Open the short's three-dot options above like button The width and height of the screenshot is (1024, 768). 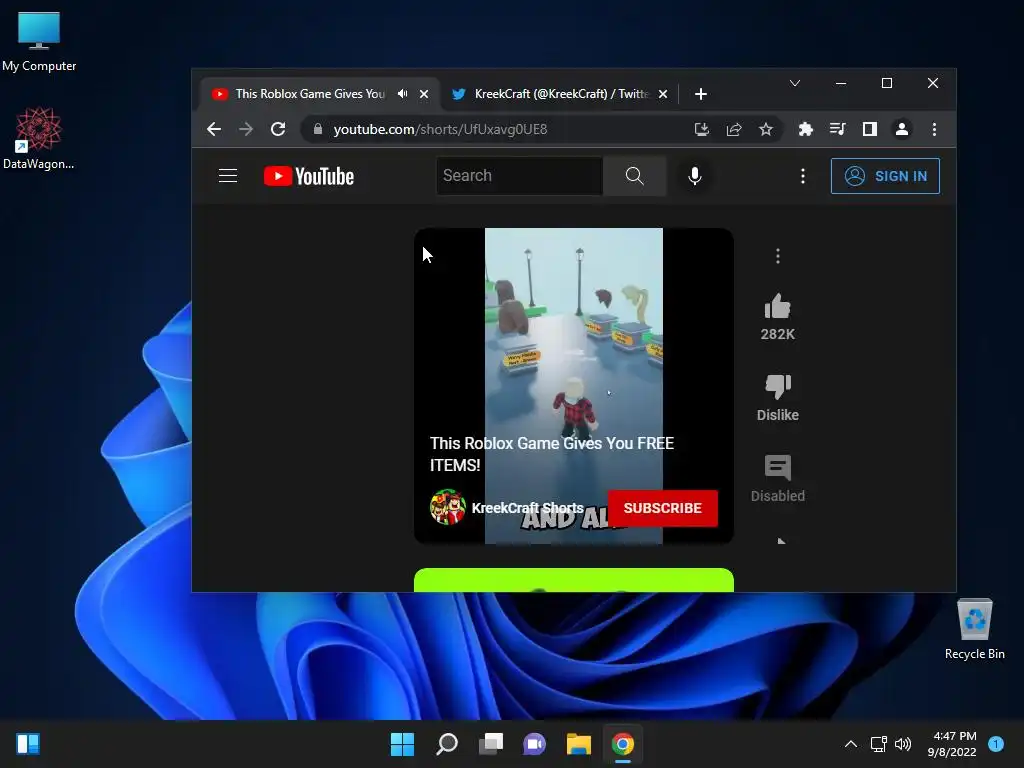point(777,256)
